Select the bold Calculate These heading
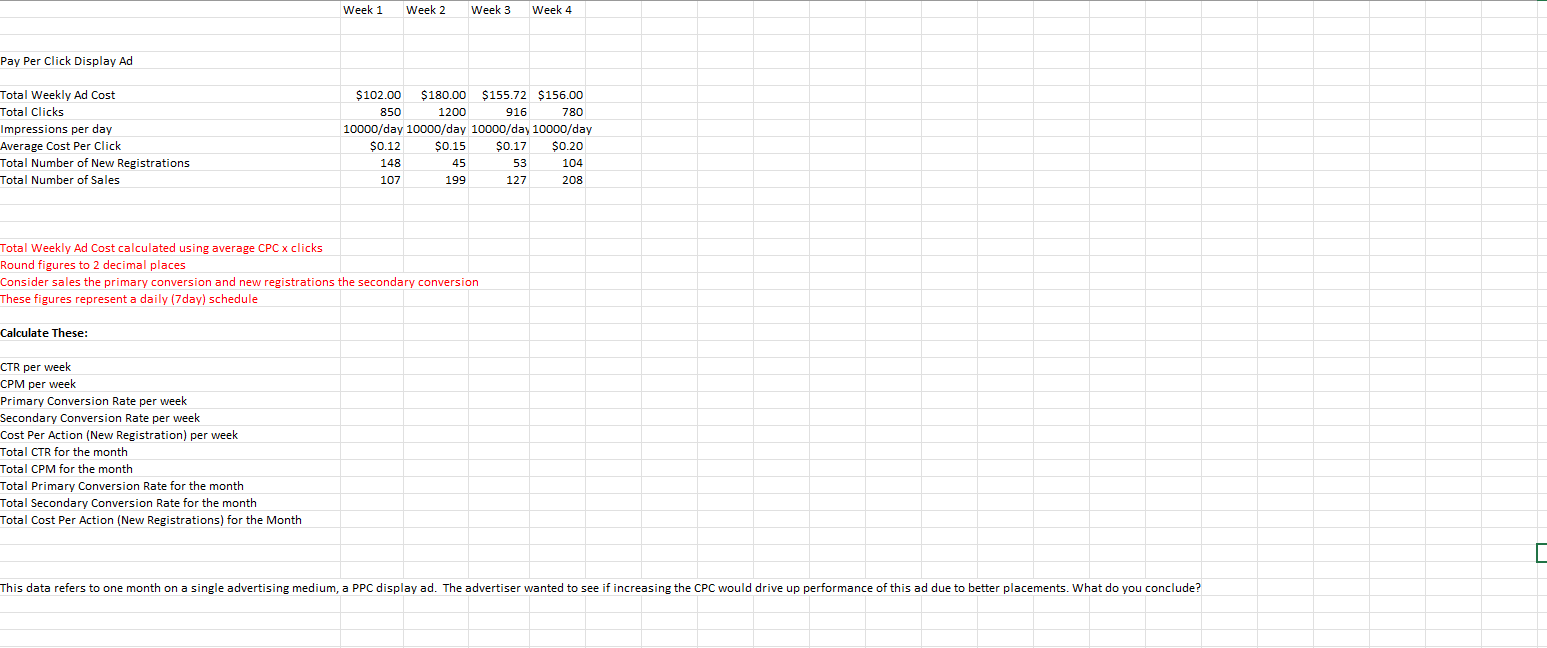This screenshot has width=1547, height=648. click(x=44, y=333)
